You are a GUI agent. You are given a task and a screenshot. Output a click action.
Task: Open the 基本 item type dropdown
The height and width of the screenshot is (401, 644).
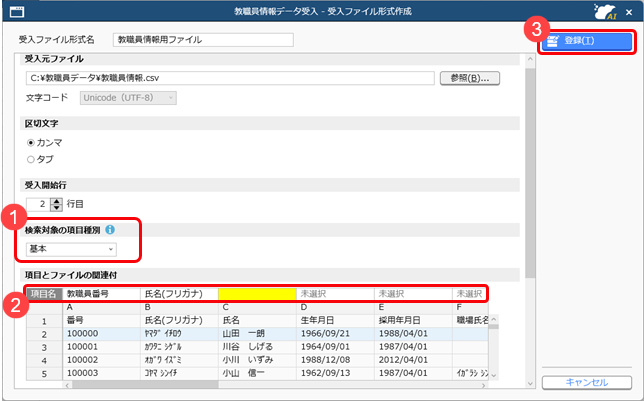coord(71,249)
